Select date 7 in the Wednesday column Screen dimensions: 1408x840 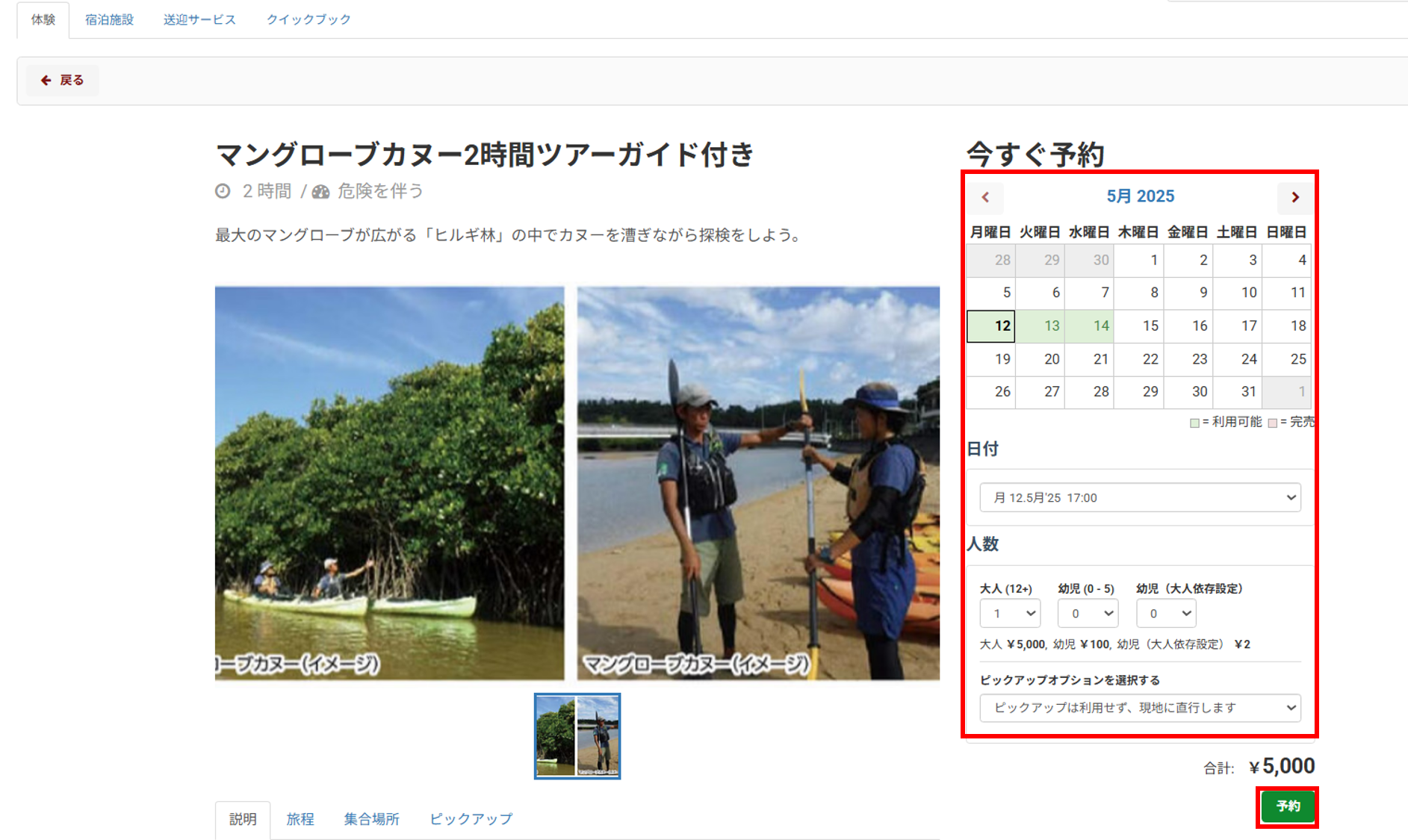click(x=1090, y=293)
